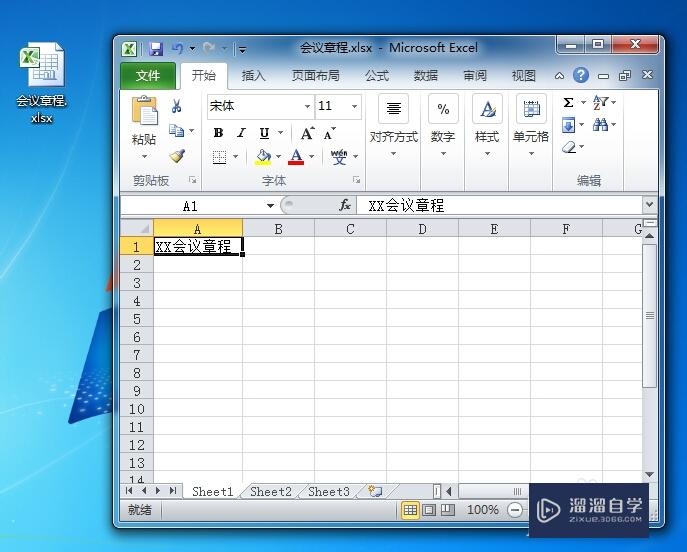Click the zoom out minus button
The width and height of the screenshot is (687, 552).
click(x=515, y=510)
